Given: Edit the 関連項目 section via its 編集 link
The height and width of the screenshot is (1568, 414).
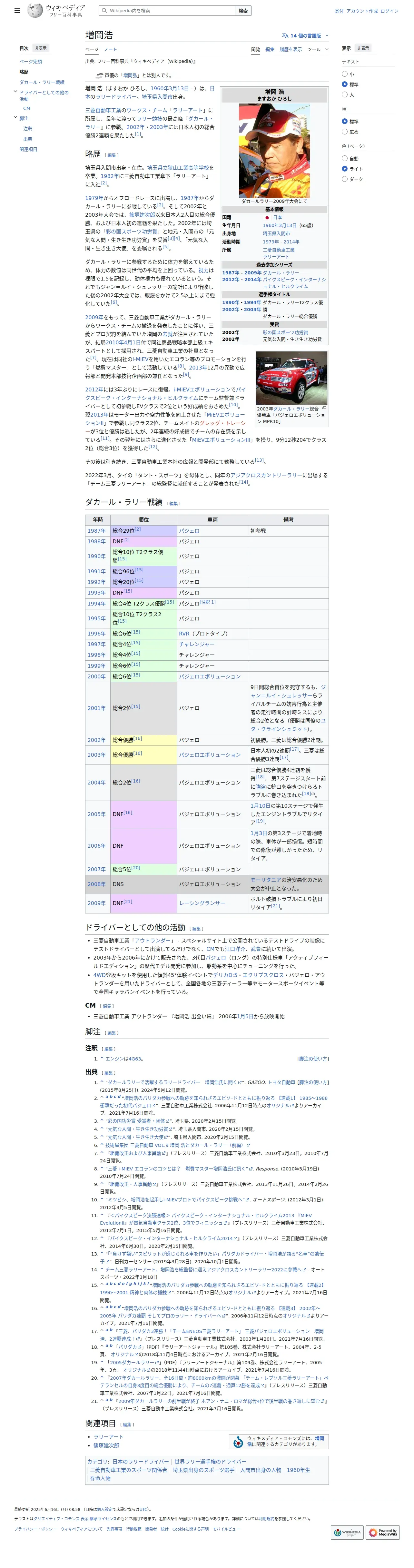Looking at the screenshot, I should click(x=127, y=1424).
